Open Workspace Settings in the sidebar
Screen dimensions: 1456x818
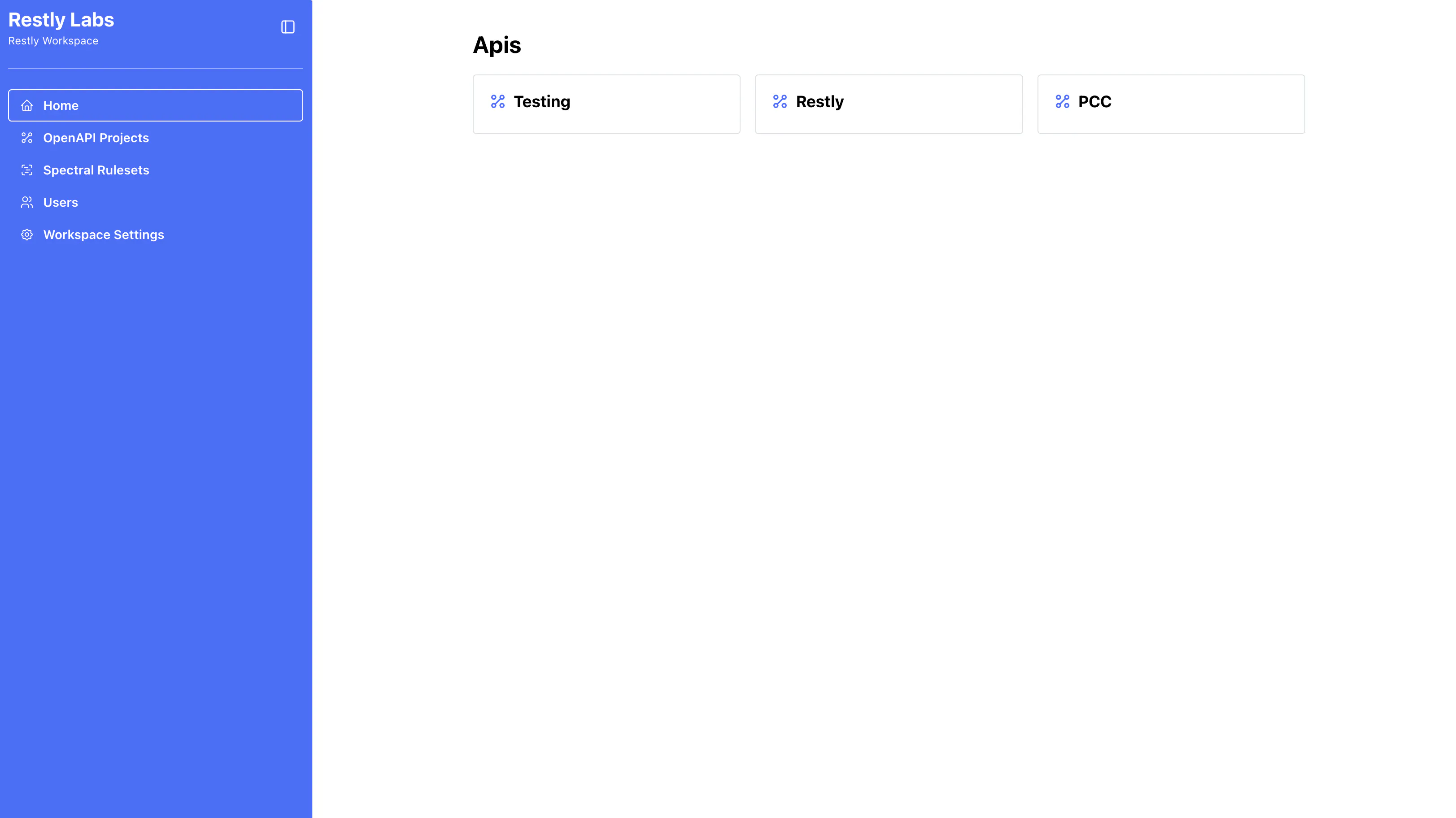pyautogui.click(x=156, y=234)
